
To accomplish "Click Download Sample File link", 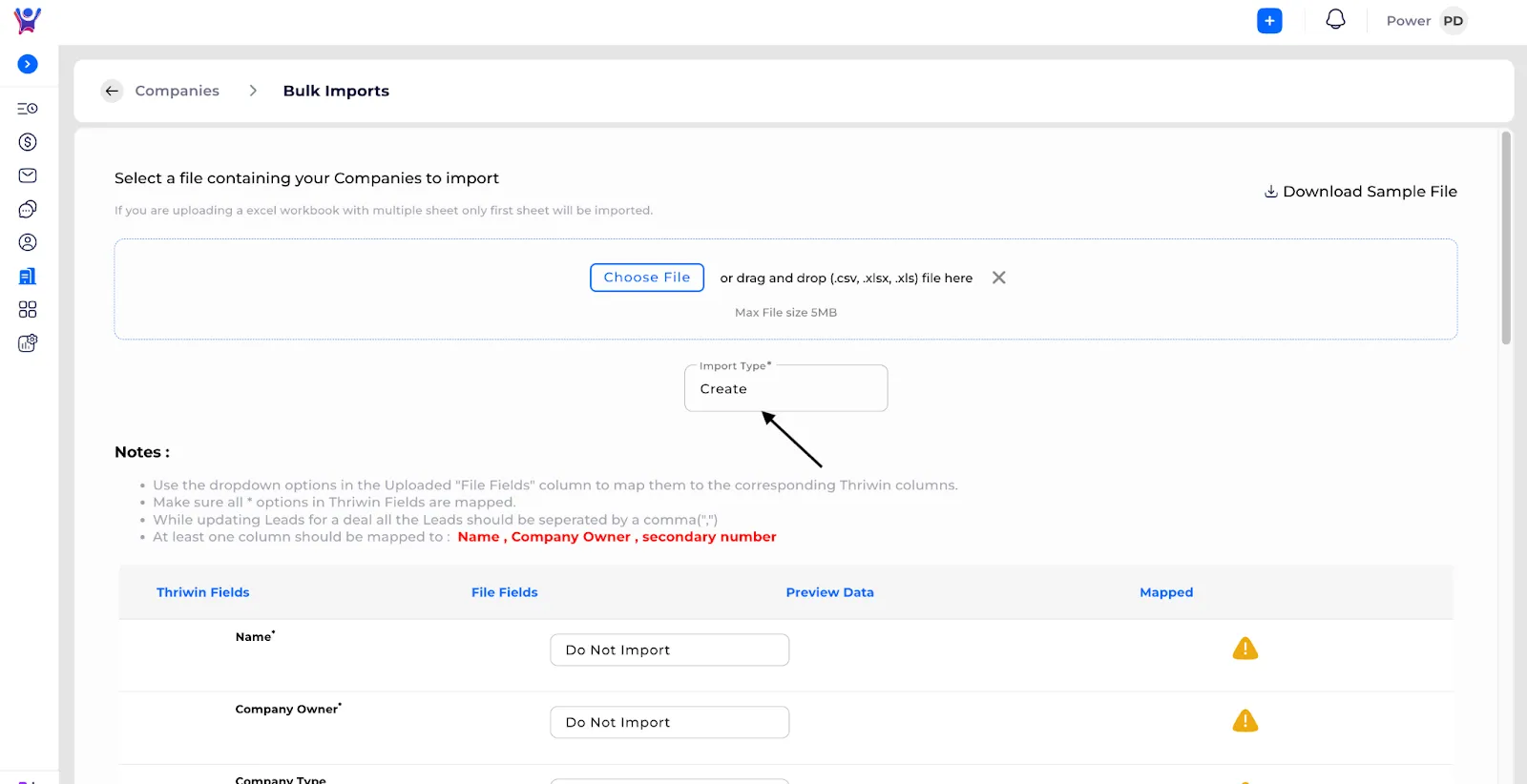I will point(1361,192).
